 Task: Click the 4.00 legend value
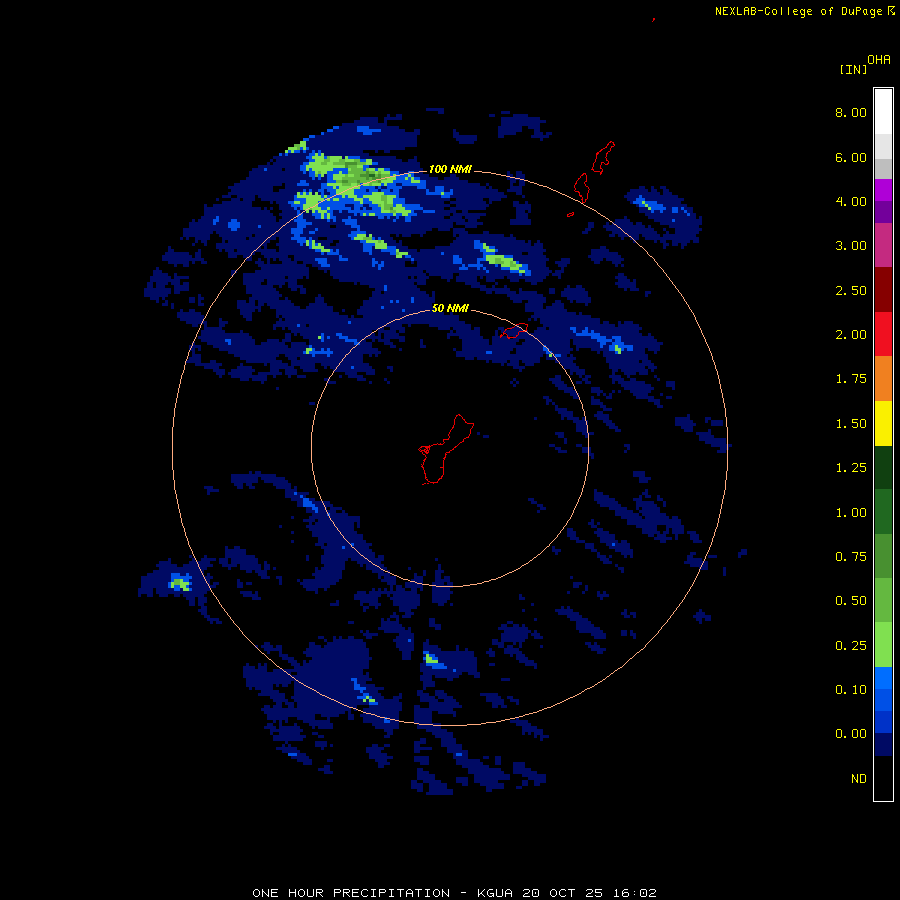click(851, 201)
